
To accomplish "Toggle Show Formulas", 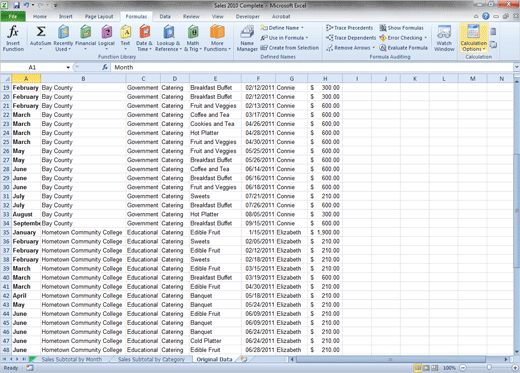I will click(401, 28).
